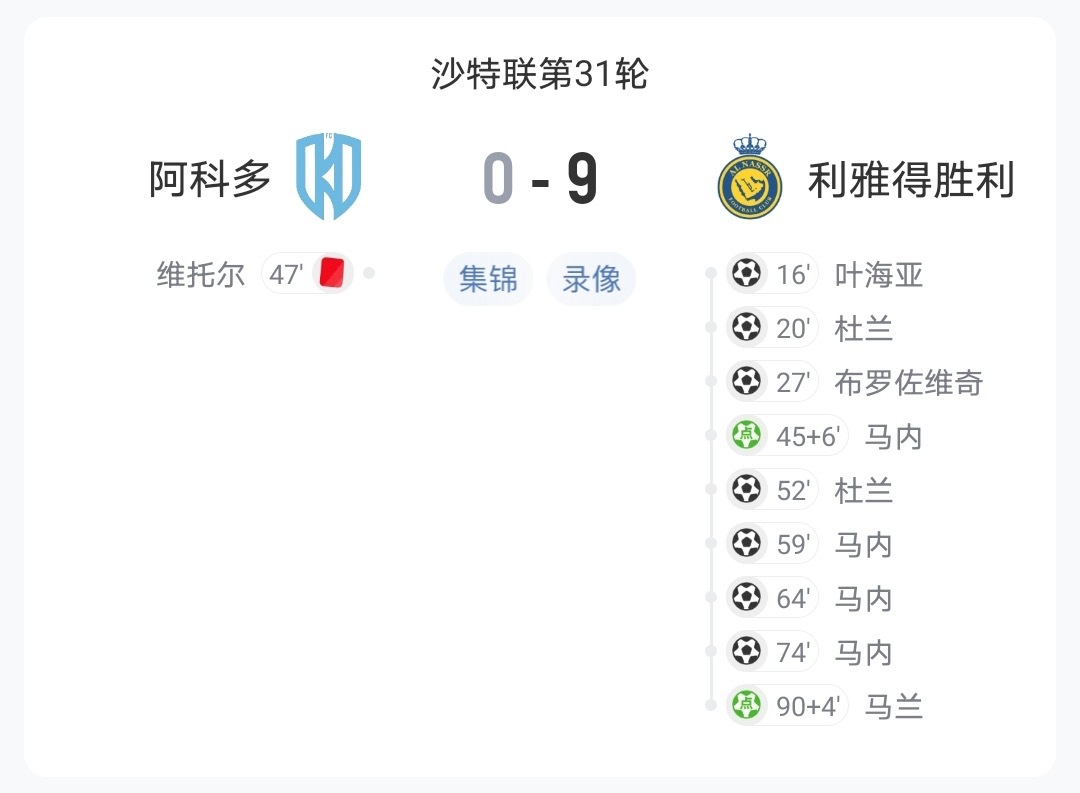Click the 阿科多 team crest logo
This screenshot has height=793, width=1080.
tap(329, 176)
